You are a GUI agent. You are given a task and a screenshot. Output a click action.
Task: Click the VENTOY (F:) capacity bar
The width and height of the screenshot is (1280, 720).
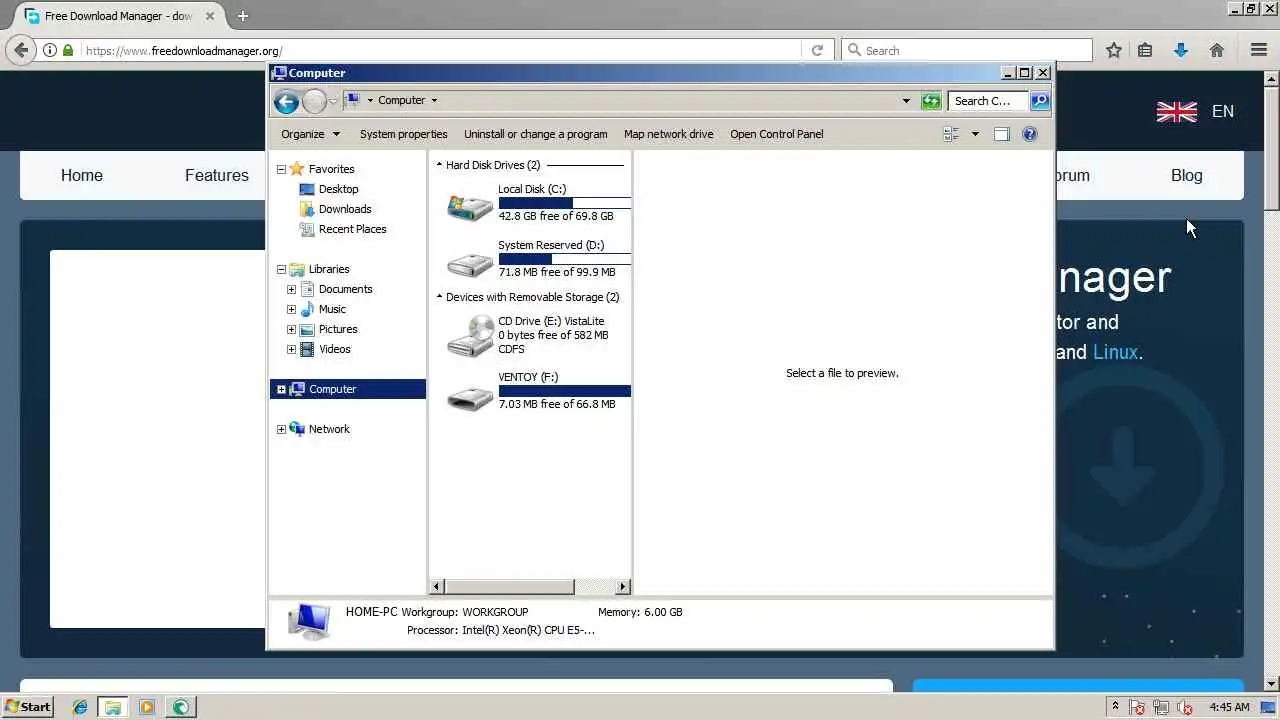(564, 391)
